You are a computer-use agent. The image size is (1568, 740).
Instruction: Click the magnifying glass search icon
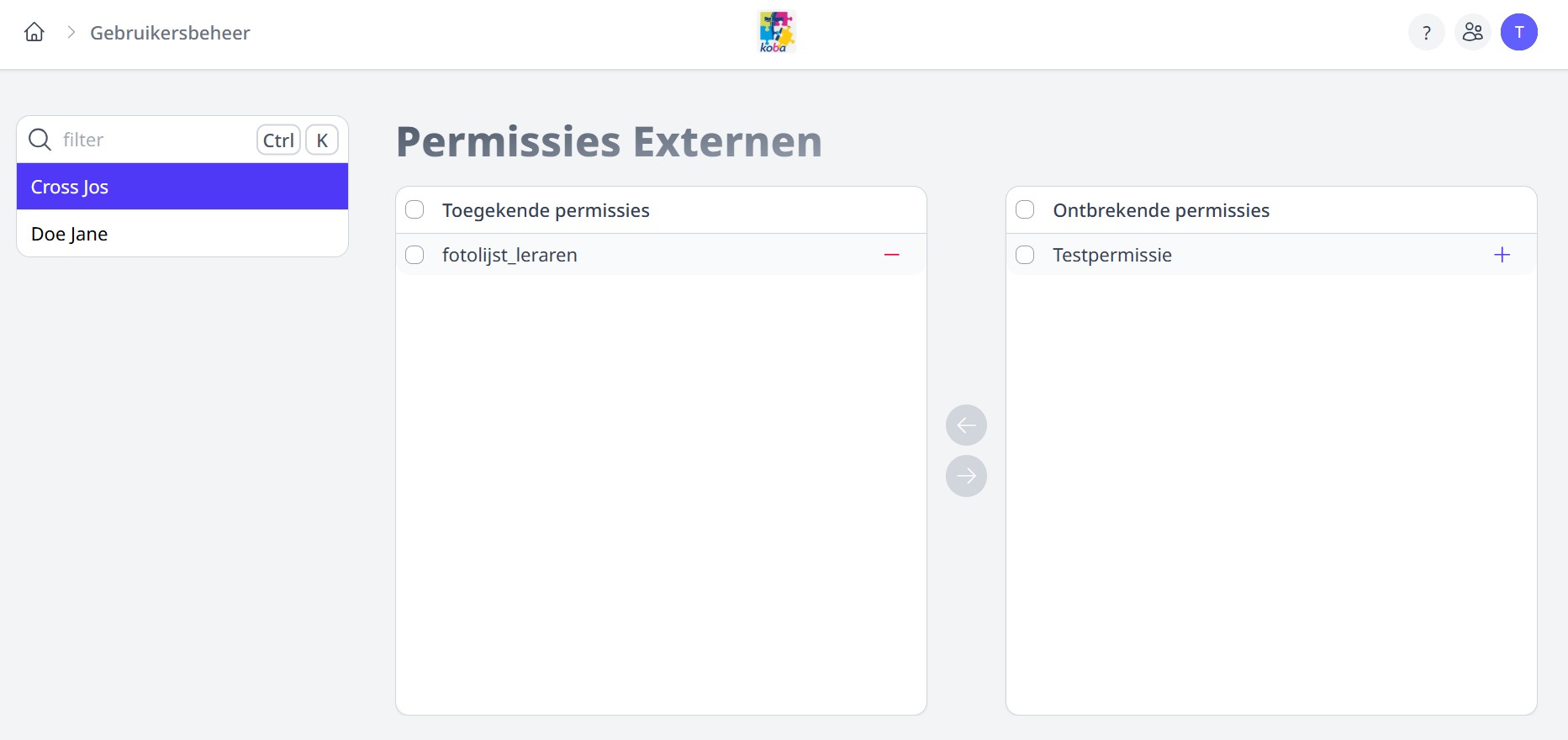tap(40, 140)
